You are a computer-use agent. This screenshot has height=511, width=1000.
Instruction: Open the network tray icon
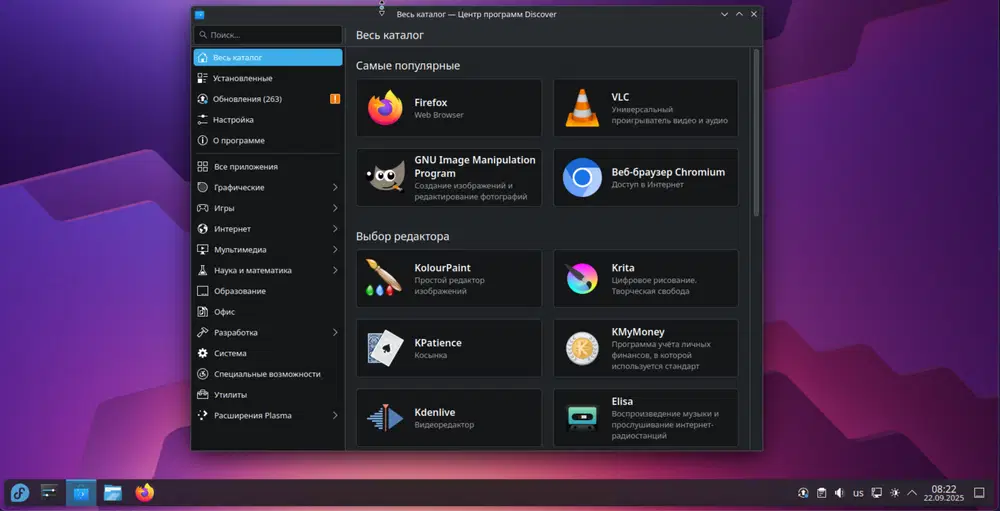point(877,492)
